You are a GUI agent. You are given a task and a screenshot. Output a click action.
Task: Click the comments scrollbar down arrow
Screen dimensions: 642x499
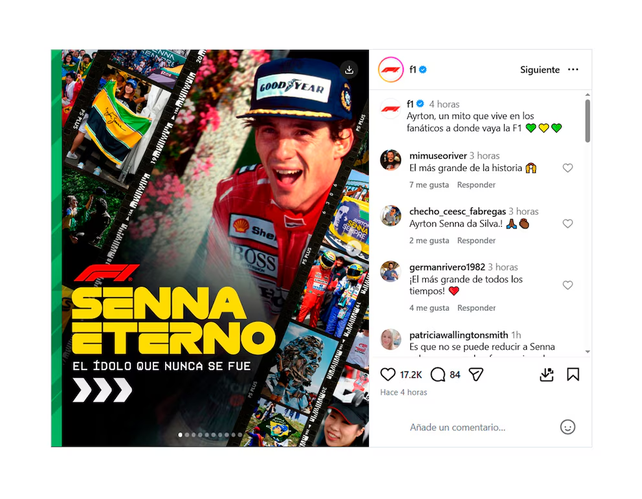click(588, 352)
